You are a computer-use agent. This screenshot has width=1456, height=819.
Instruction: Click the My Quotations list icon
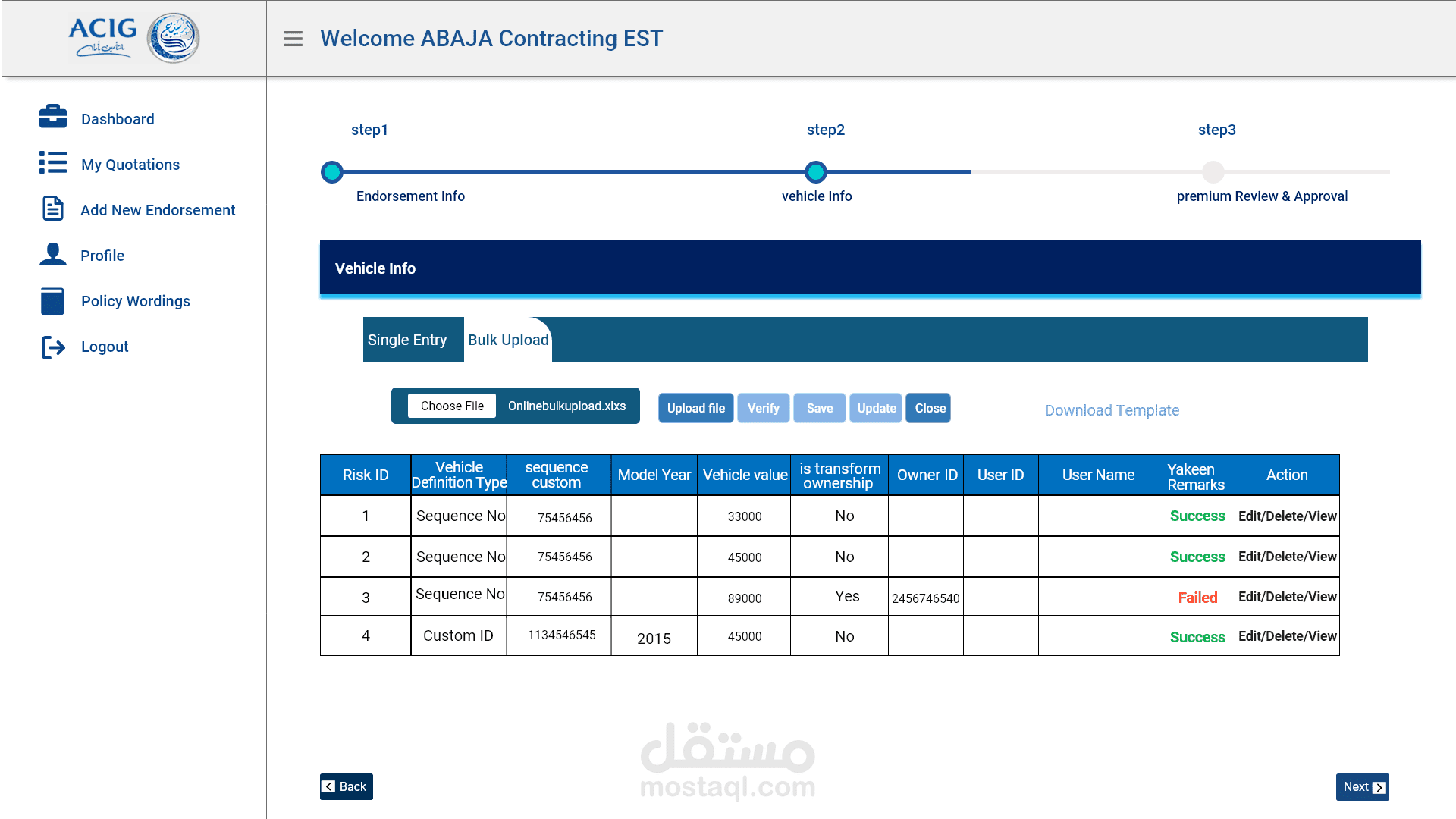[x=53, y=162]
